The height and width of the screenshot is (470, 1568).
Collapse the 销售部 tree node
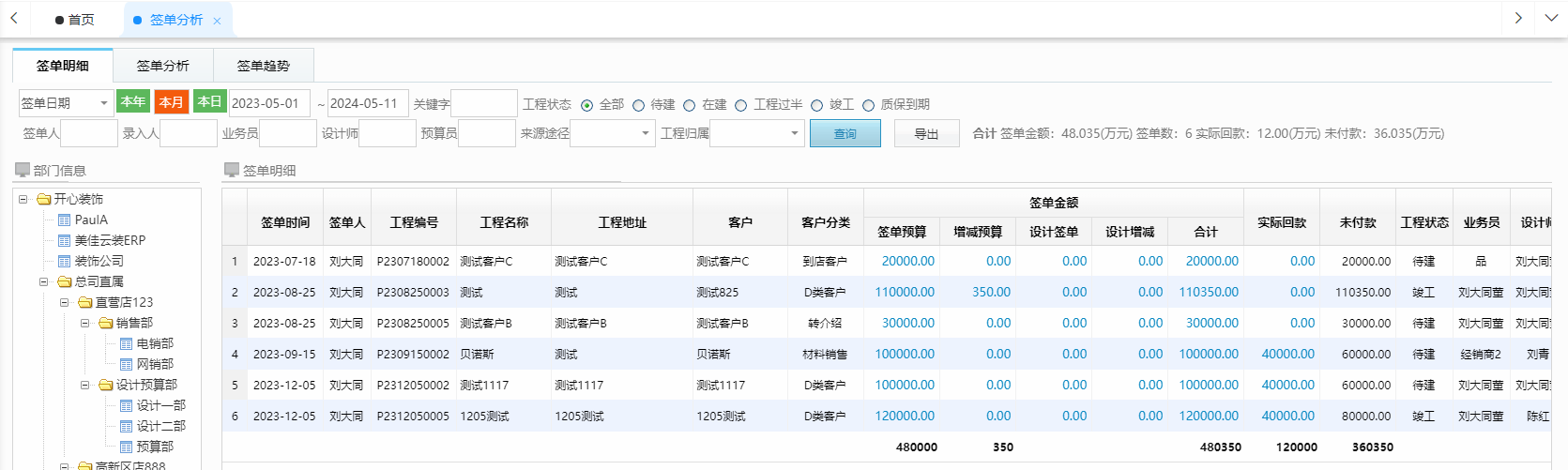[85, 323]
